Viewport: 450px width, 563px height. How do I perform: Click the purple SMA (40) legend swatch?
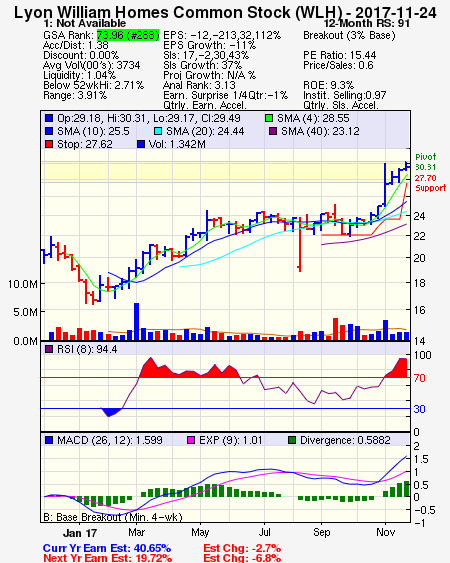pos(273,131)
